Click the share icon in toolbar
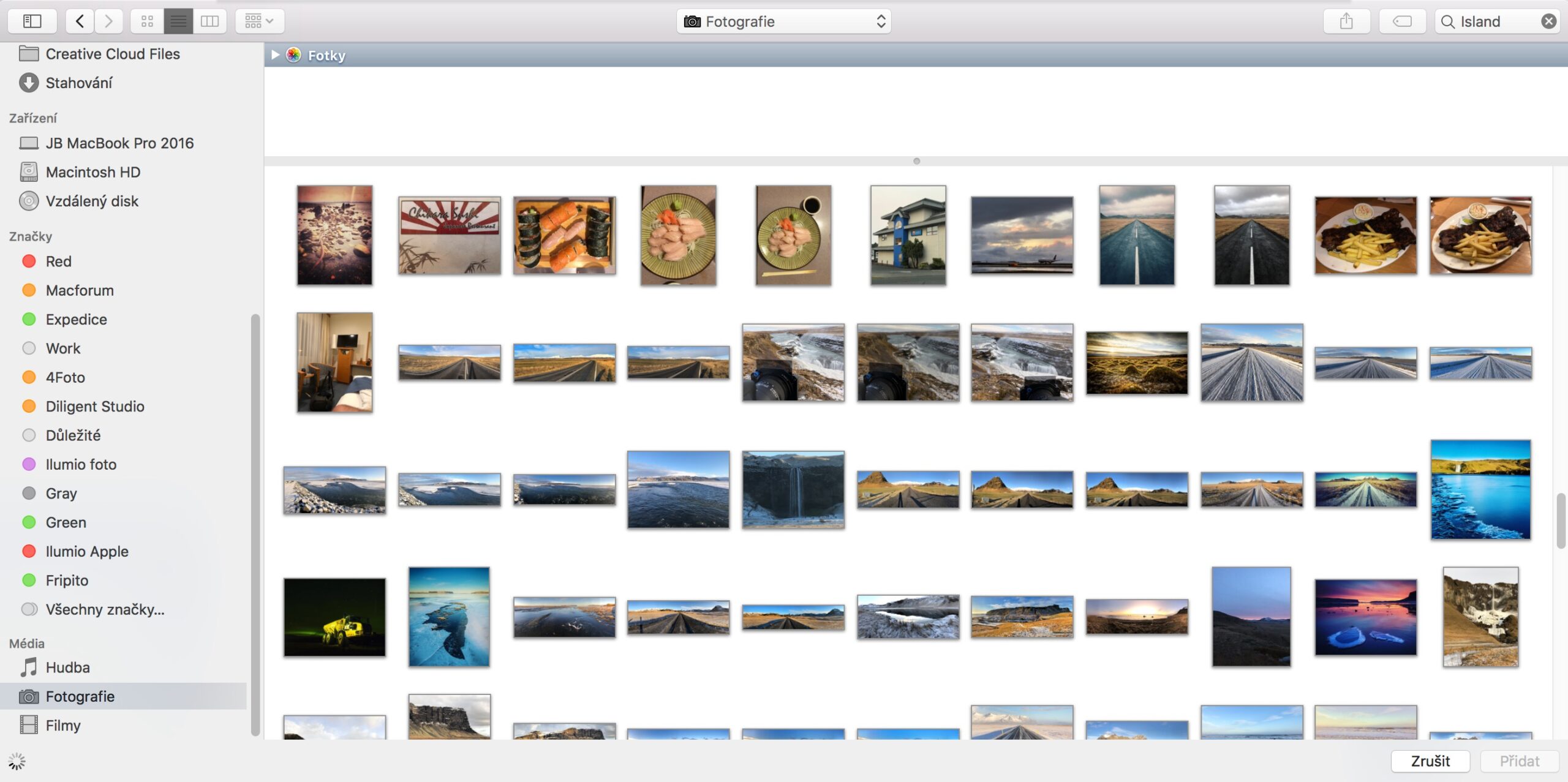This screenshot has height=782, width=1568. click(x=1346, y=21)
